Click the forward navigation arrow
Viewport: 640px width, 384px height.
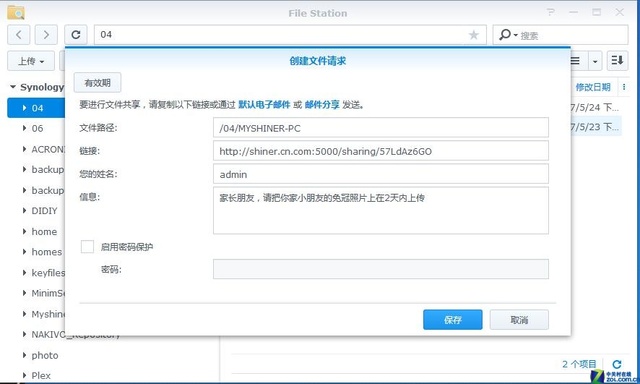click(46, 35)
